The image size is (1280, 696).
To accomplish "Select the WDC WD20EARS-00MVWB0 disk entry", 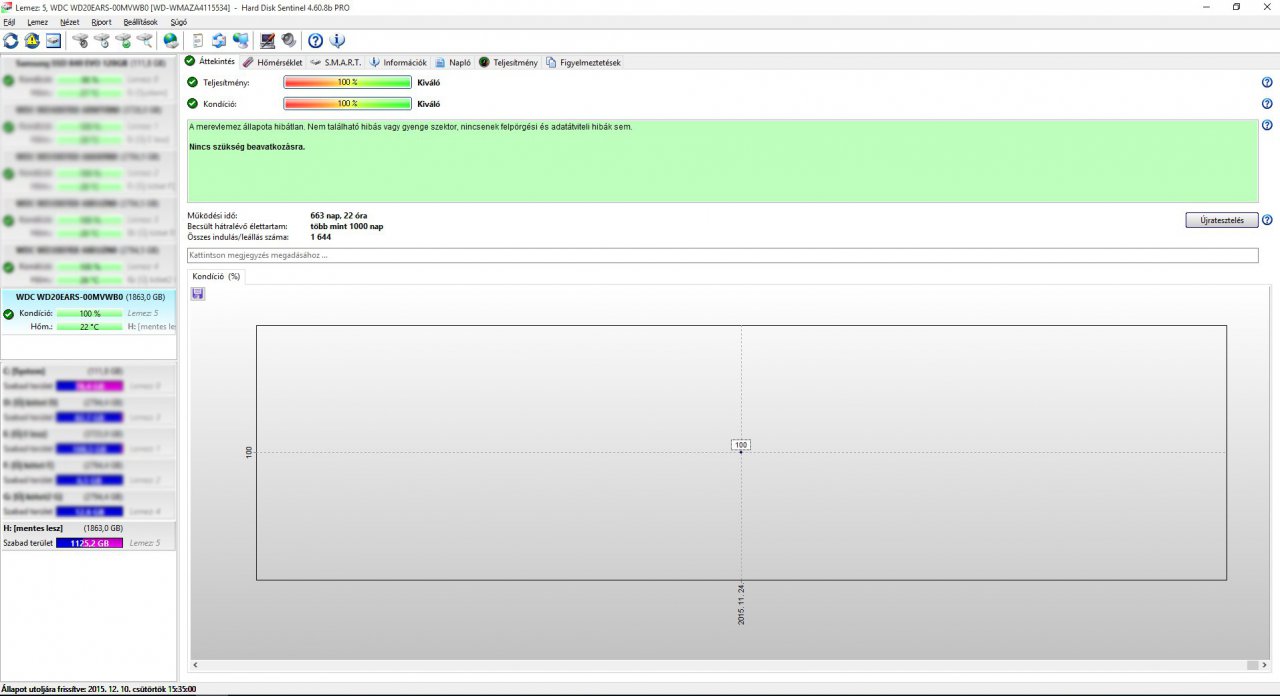I will [x=88, y=312].
